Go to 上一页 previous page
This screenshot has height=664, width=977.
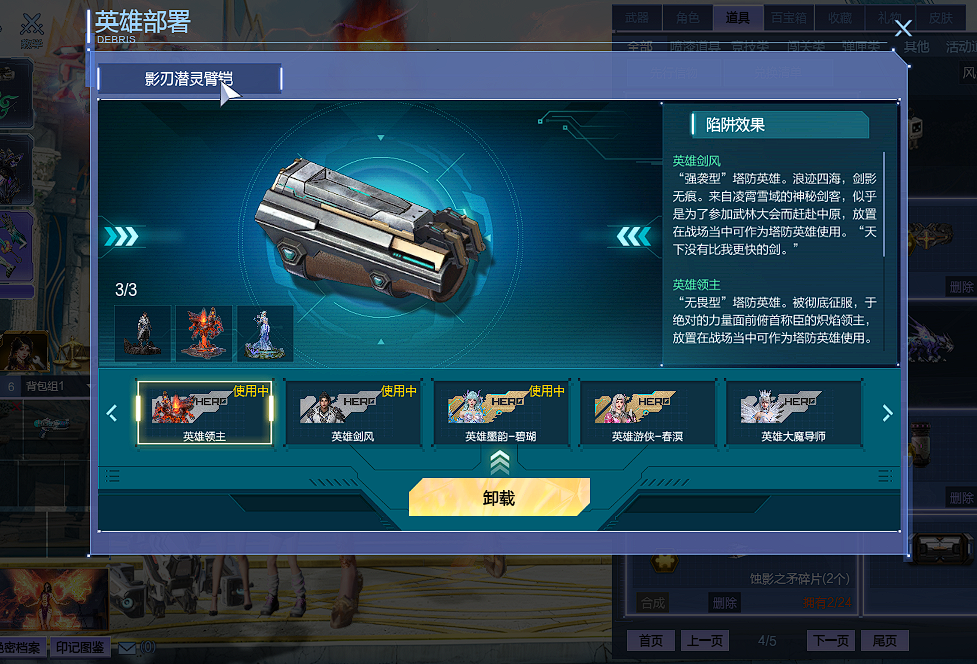705,641
